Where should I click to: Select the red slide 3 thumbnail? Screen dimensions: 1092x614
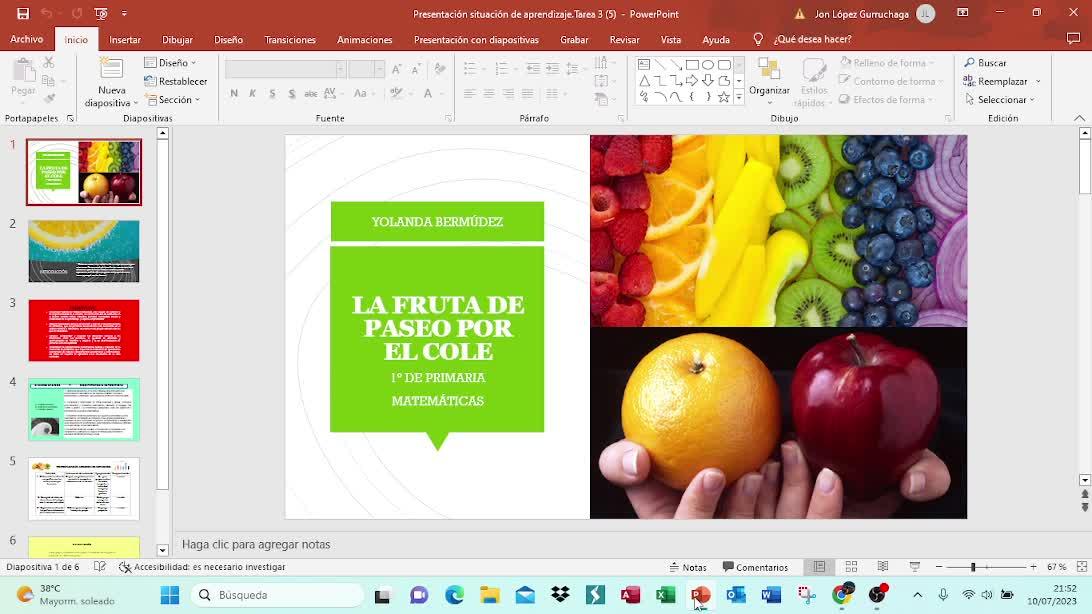84,330
